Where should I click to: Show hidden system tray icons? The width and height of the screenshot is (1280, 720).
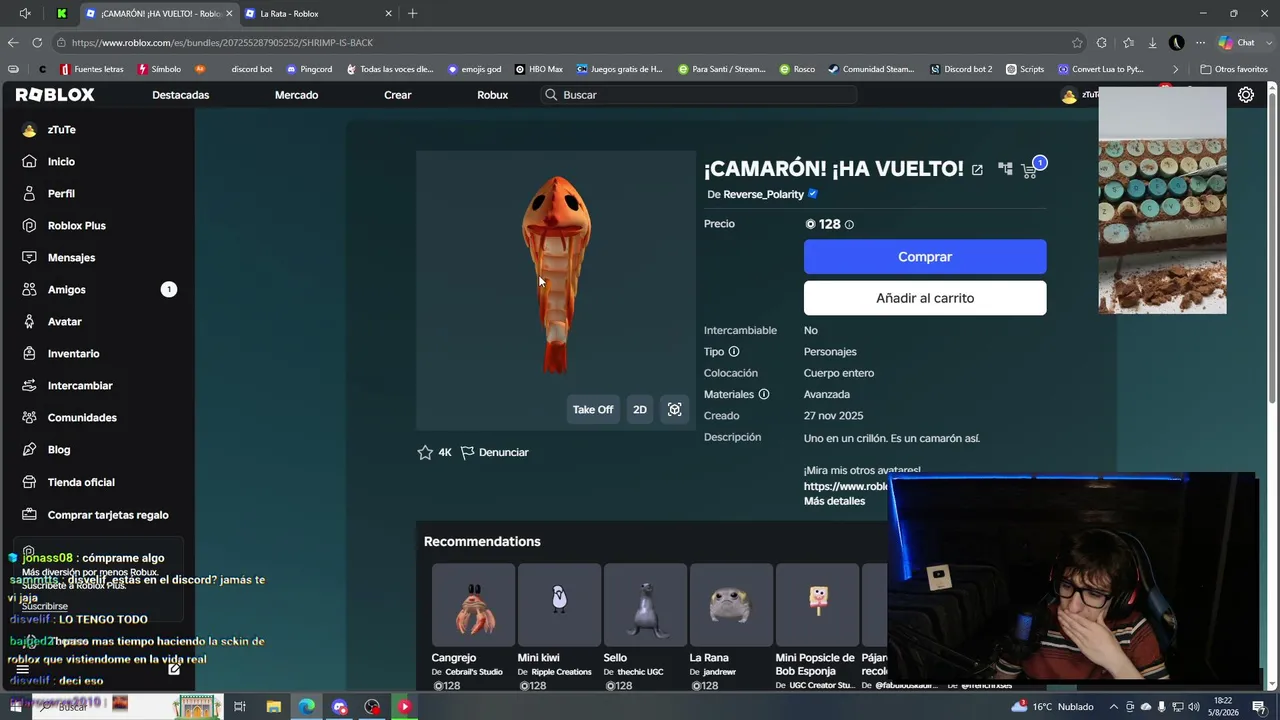click(x=1113, y=707)
